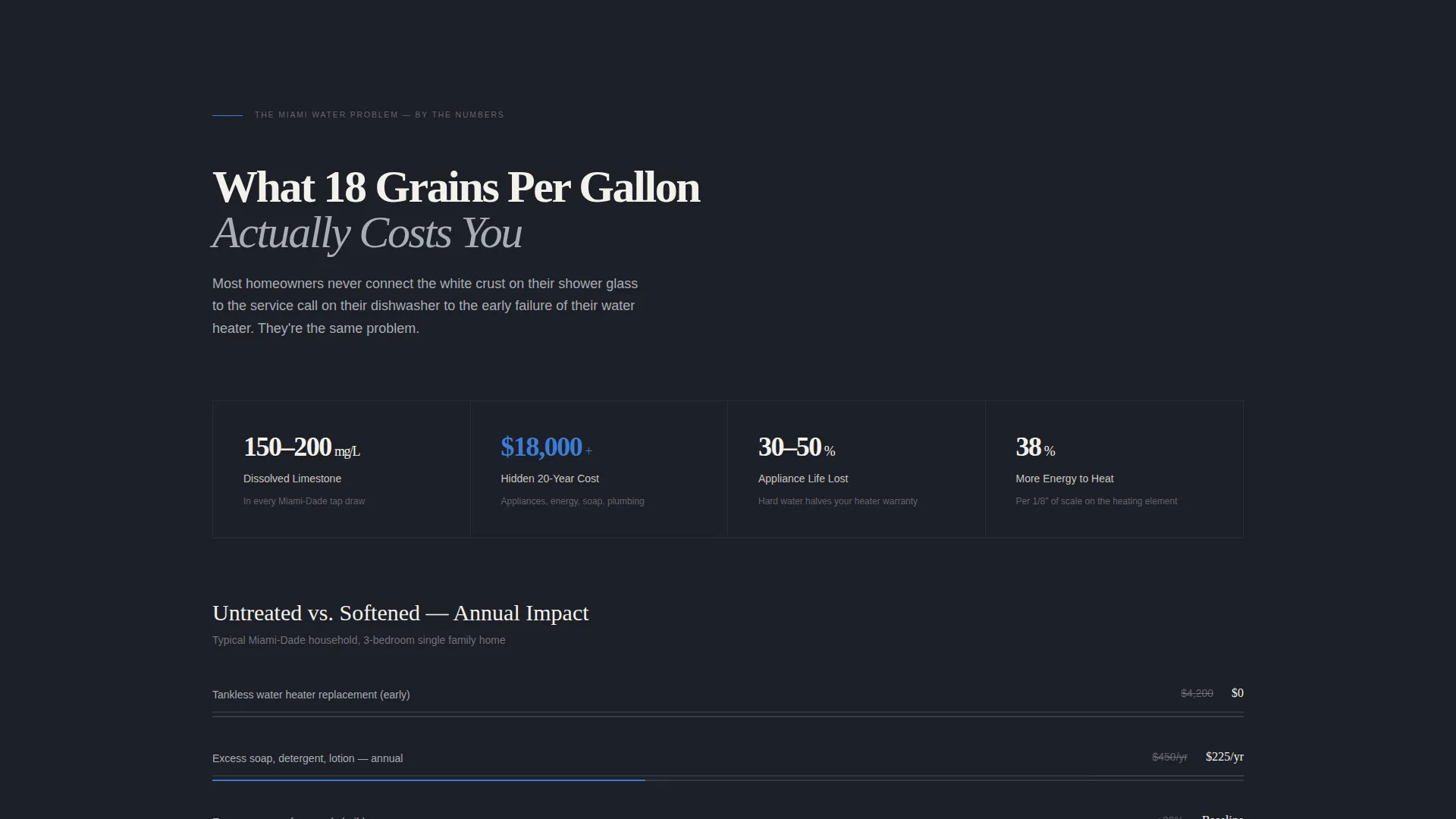1456x819 pixels.
Task: Click the $225/yr softened value
Action: tap(1225, 757)
